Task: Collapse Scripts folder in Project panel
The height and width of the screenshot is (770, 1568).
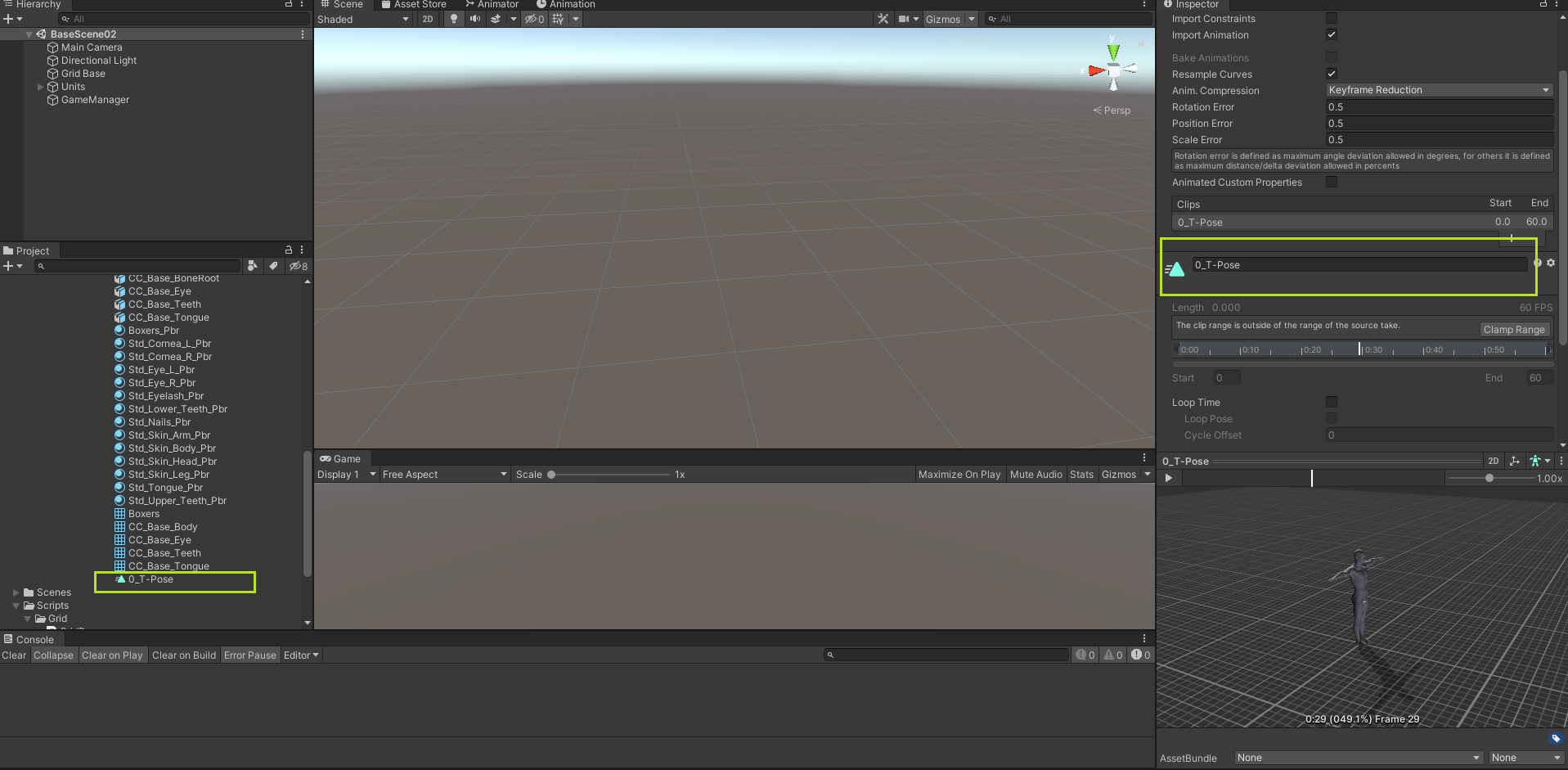Action: 16,606
